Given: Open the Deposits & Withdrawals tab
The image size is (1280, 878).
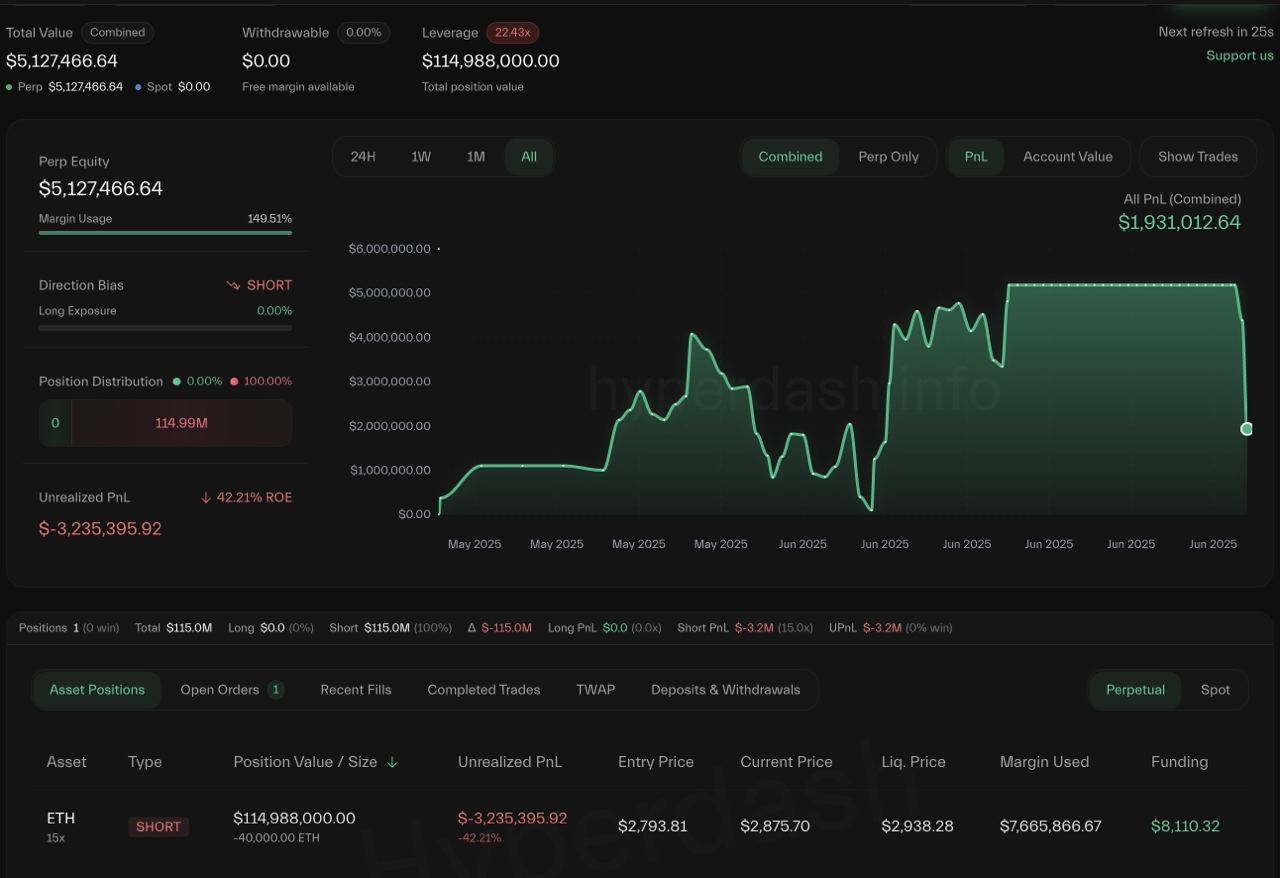Looking at the screenshot, I should pyautogui.click(x=726, y=690).
